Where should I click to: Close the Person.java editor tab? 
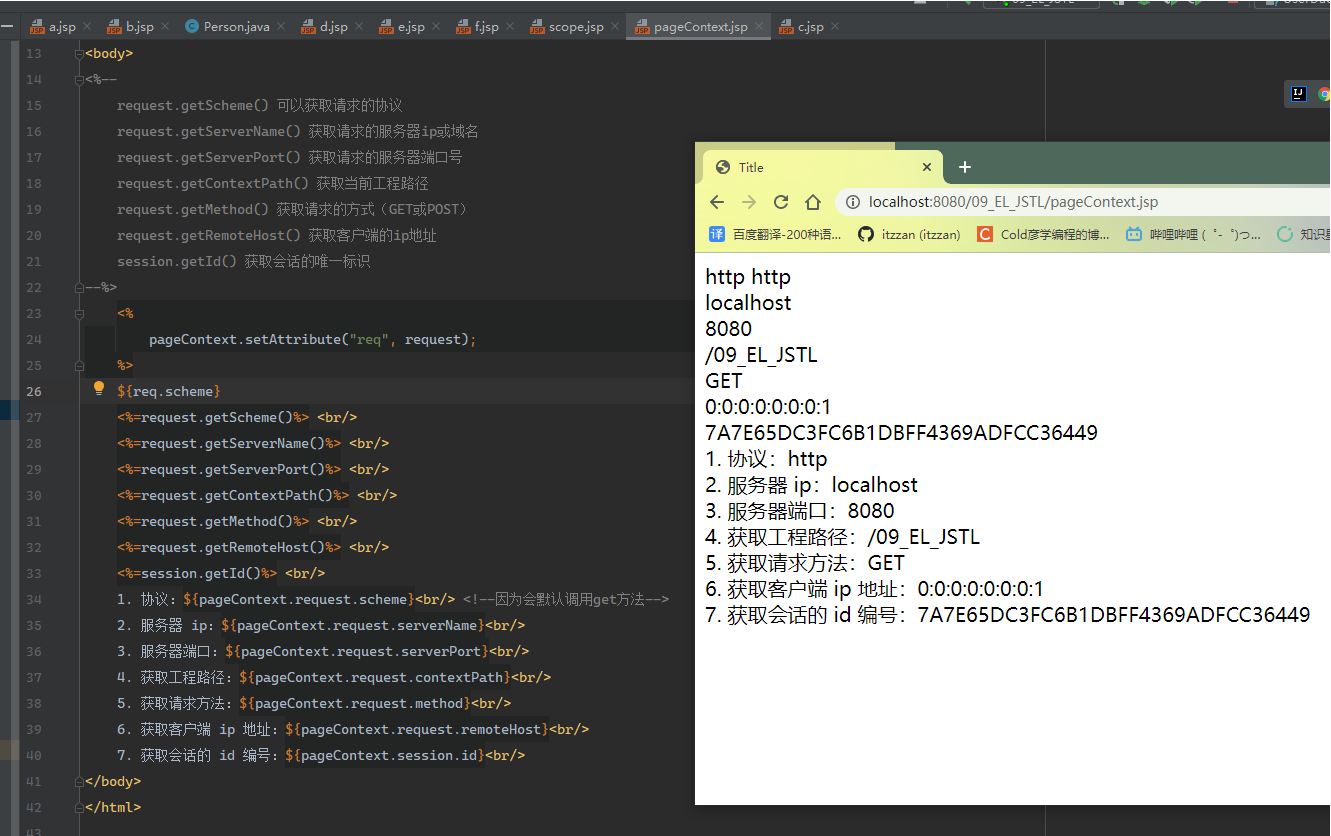click(x=281, y=27)
